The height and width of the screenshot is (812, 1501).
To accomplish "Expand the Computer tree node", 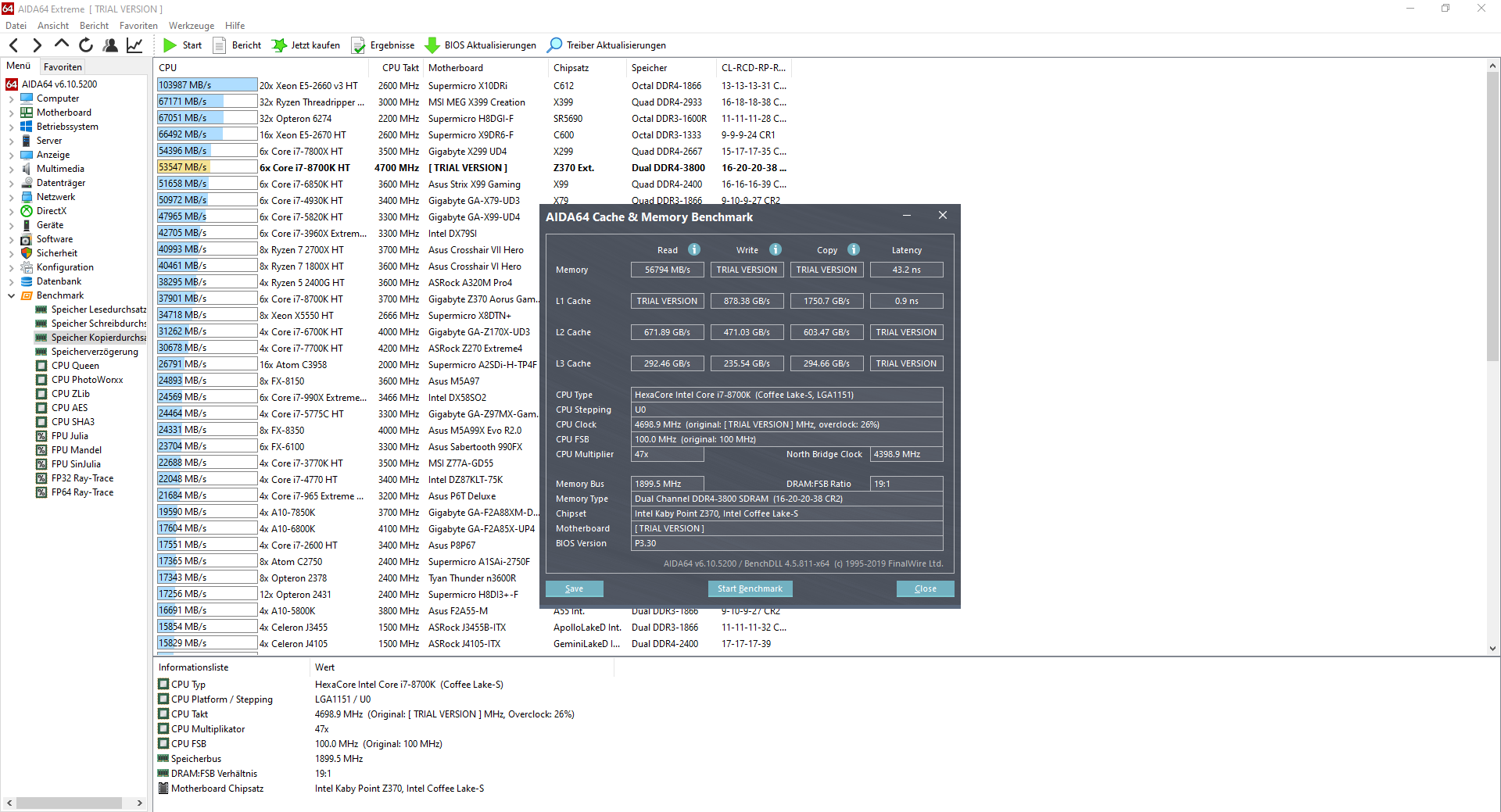I will click(x=11, y=99).
